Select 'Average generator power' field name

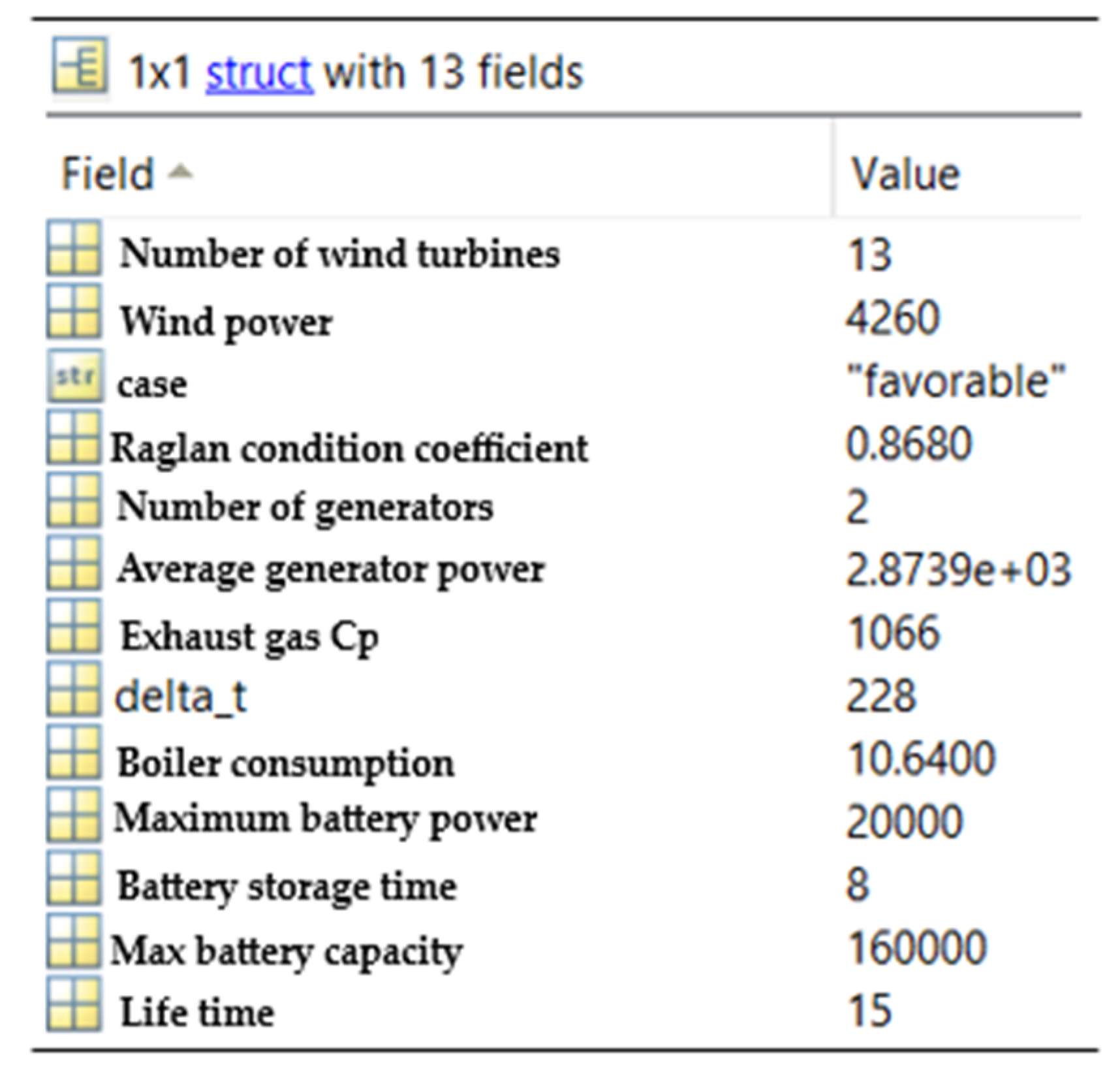click(x=331, y=571)
